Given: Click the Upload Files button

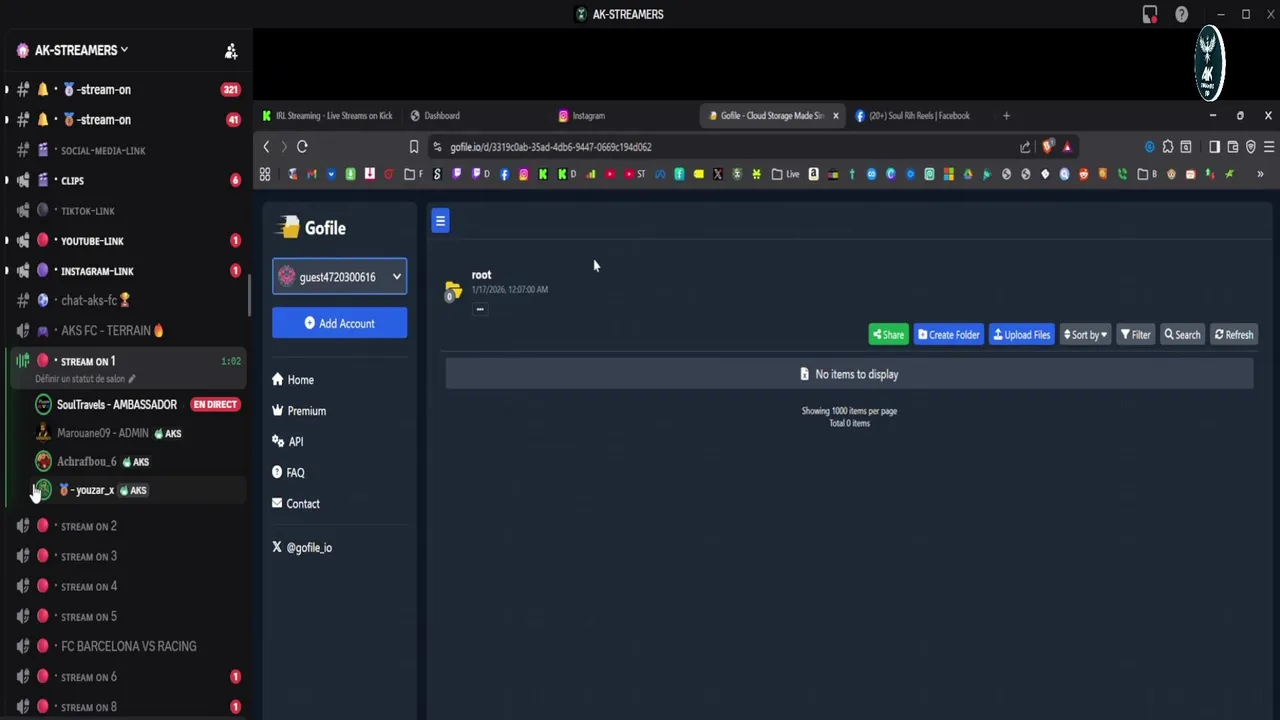Looking at the screenshot, I should click(1022, 335).
